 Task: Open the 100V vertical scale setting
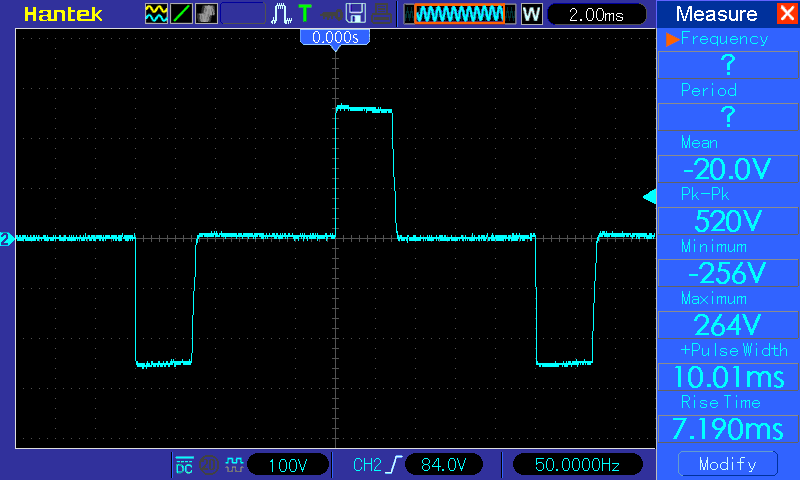tap(290, 465)
